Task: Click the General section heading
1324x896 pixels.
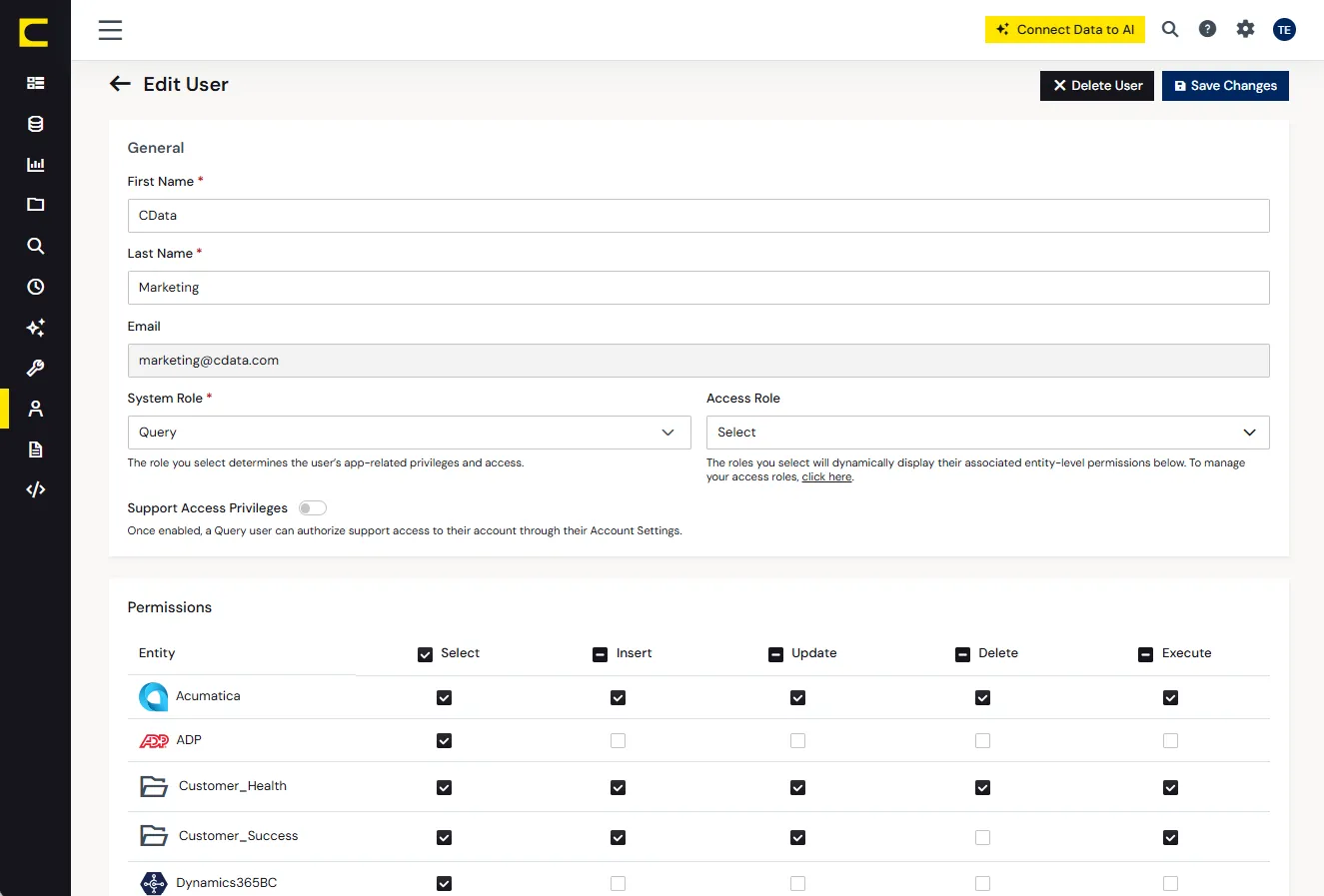Action: tap(156, 148)
